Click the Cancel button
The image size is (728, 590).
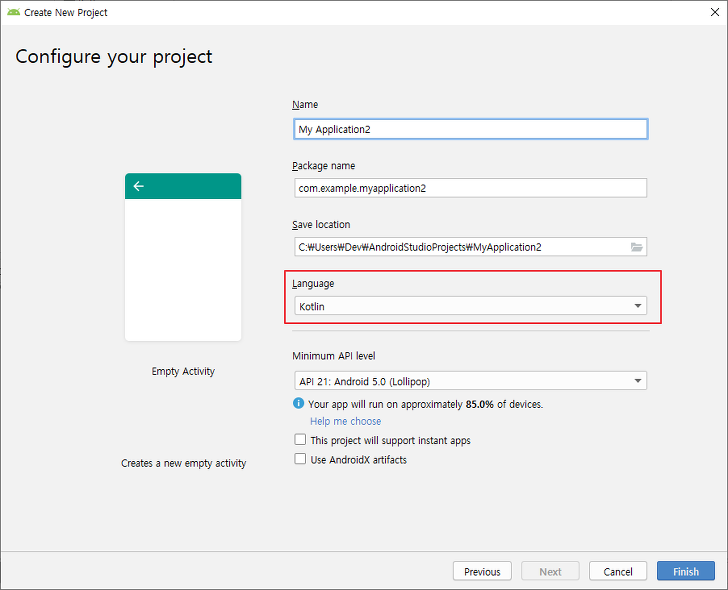tap(618, 571)
